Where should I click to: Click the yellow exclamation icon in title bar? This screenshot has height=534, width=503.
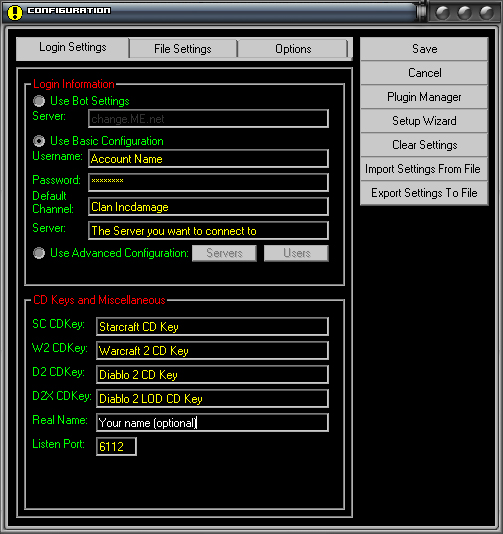[x=15, y=12]
